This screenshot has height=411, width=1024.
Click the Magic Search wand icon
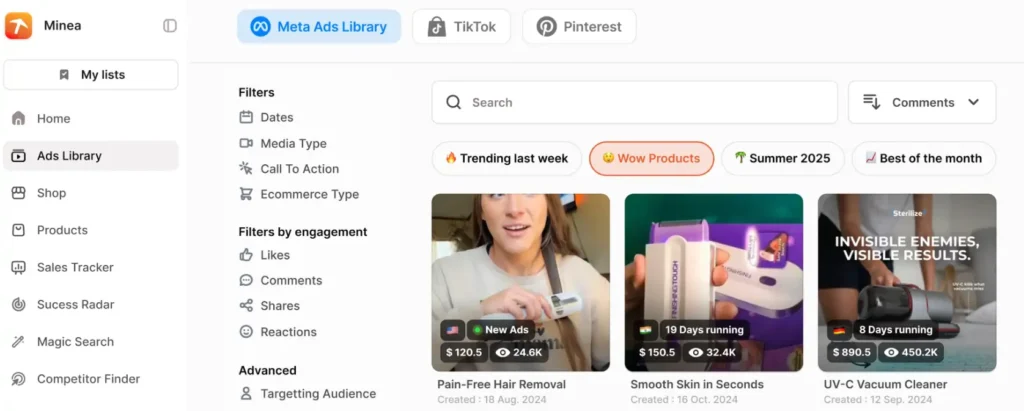18,342
